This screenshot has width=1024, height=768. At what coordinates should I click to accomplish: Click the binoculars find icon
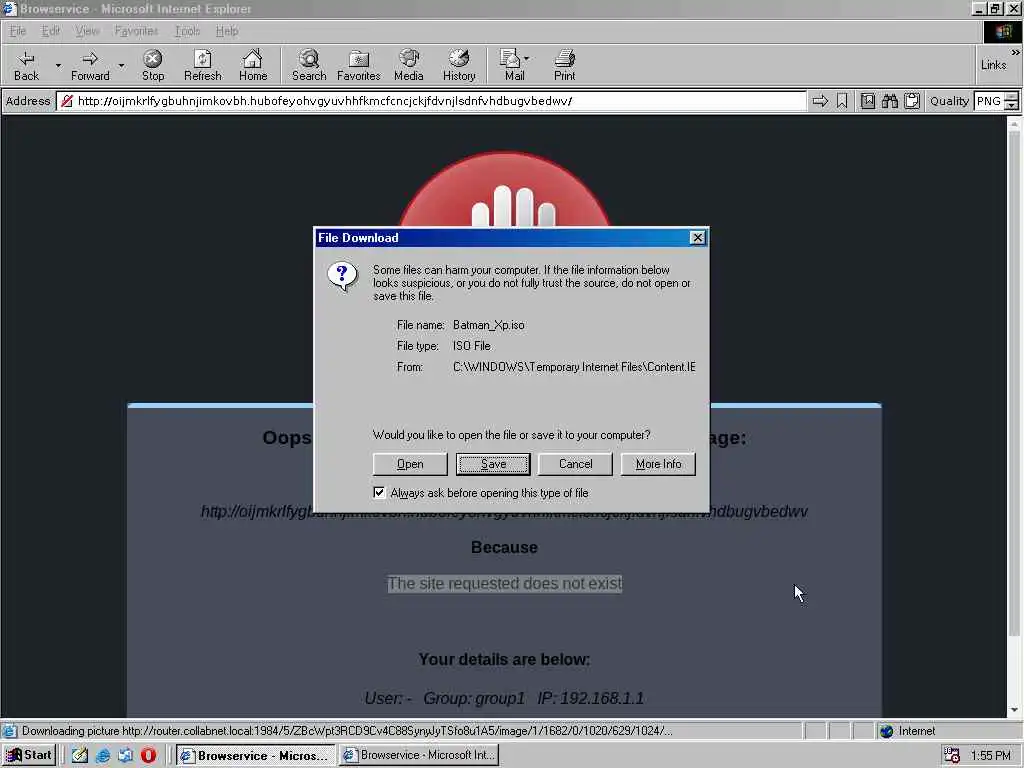(x=890, y=101)
